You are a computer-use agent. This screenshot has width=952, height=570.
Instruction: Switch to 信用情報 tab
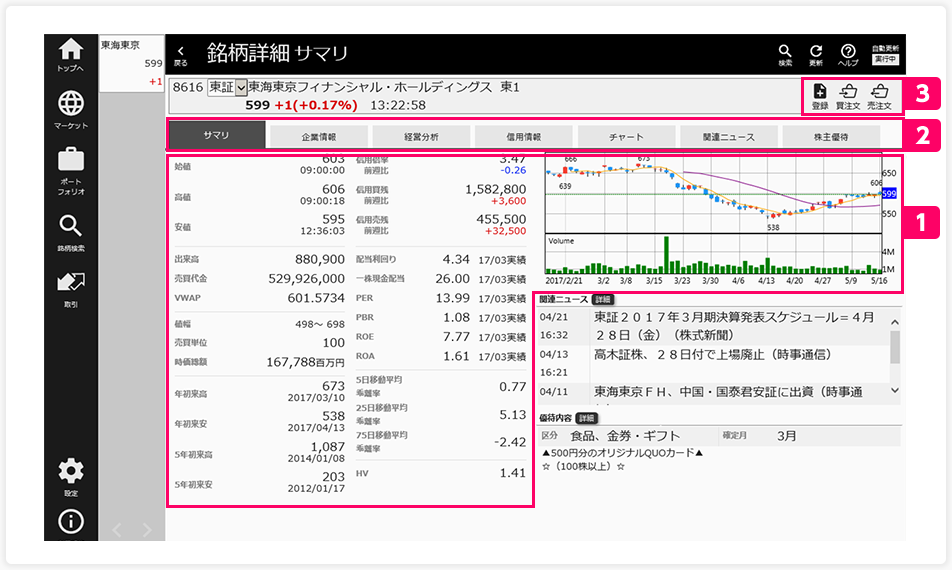524,137
